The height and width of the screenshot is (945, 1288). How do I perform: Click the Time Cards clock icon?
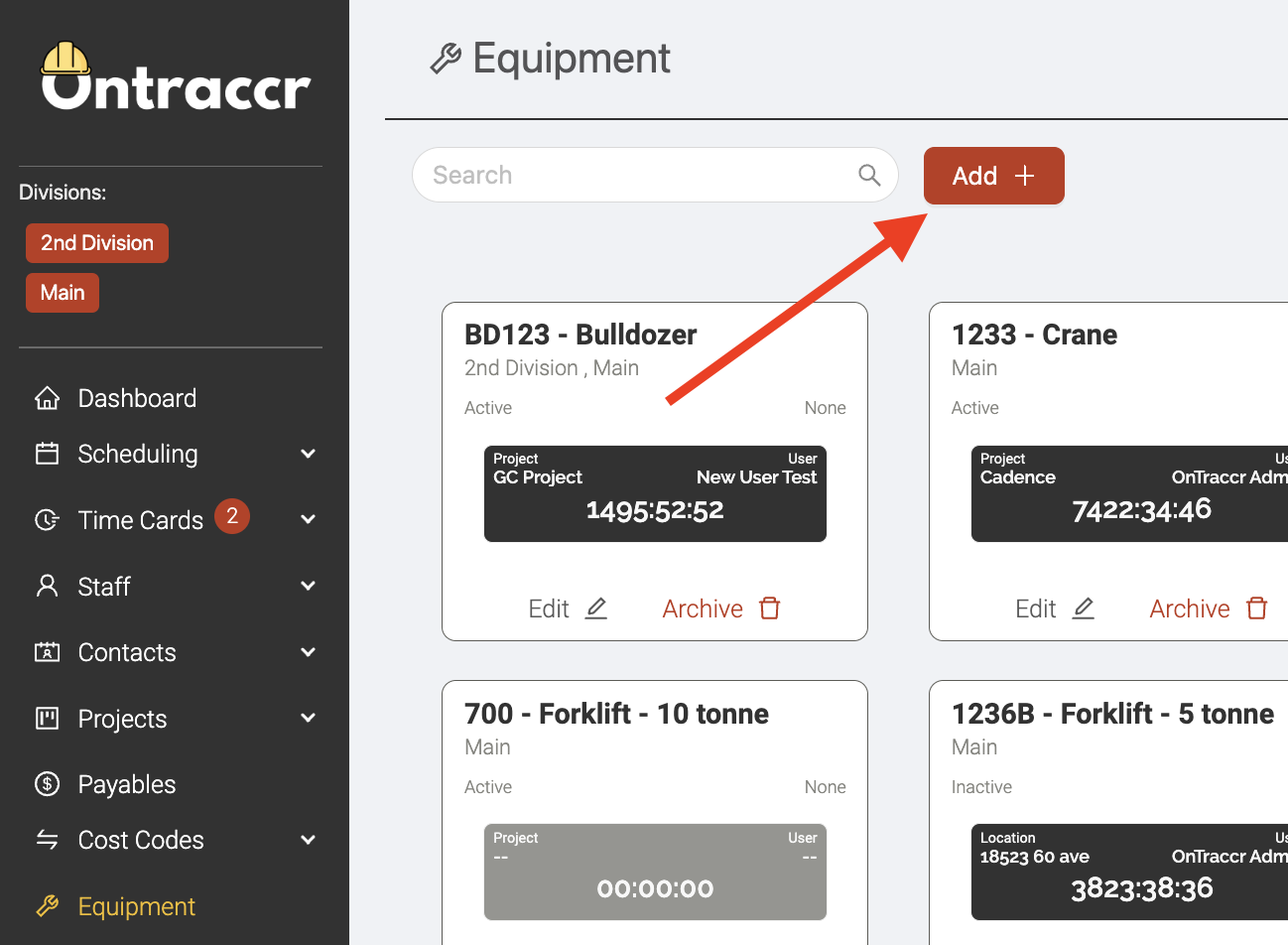(x=47, y=519)
